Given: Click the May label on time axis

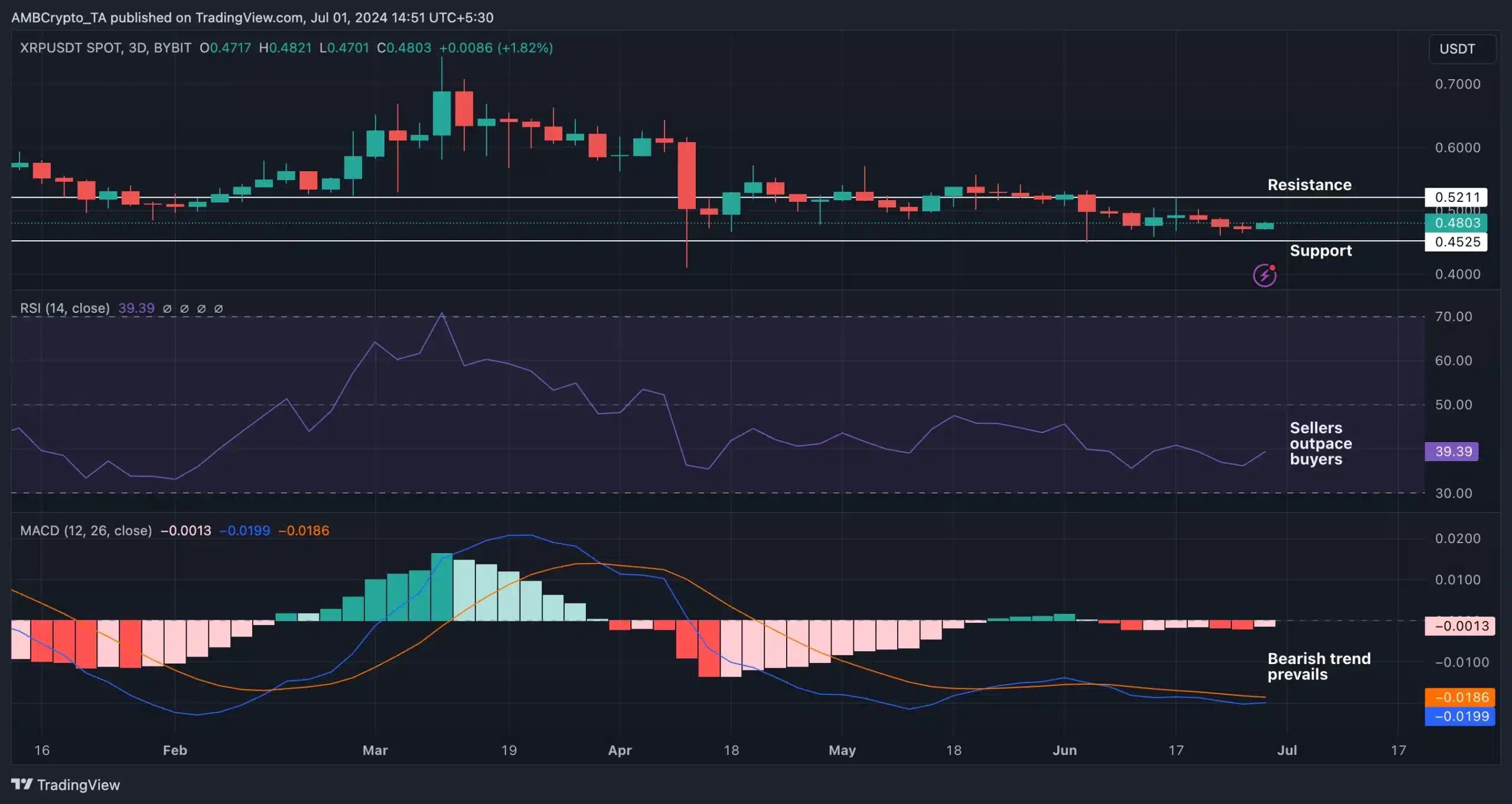Looking at the screenshot, I should (842, 750).
